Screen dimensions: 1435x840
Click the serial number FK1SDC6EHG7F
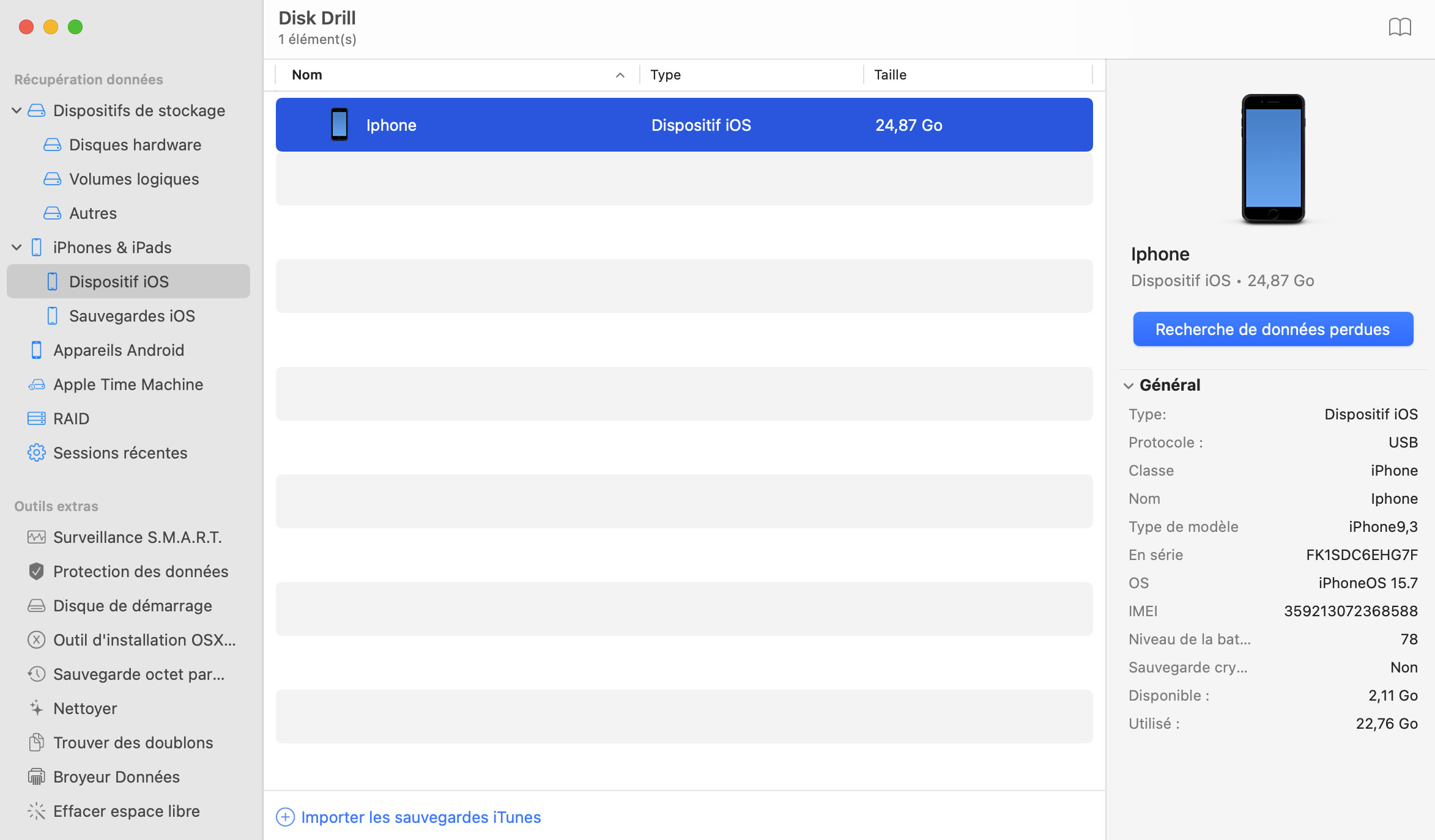tap(1362, 555)
